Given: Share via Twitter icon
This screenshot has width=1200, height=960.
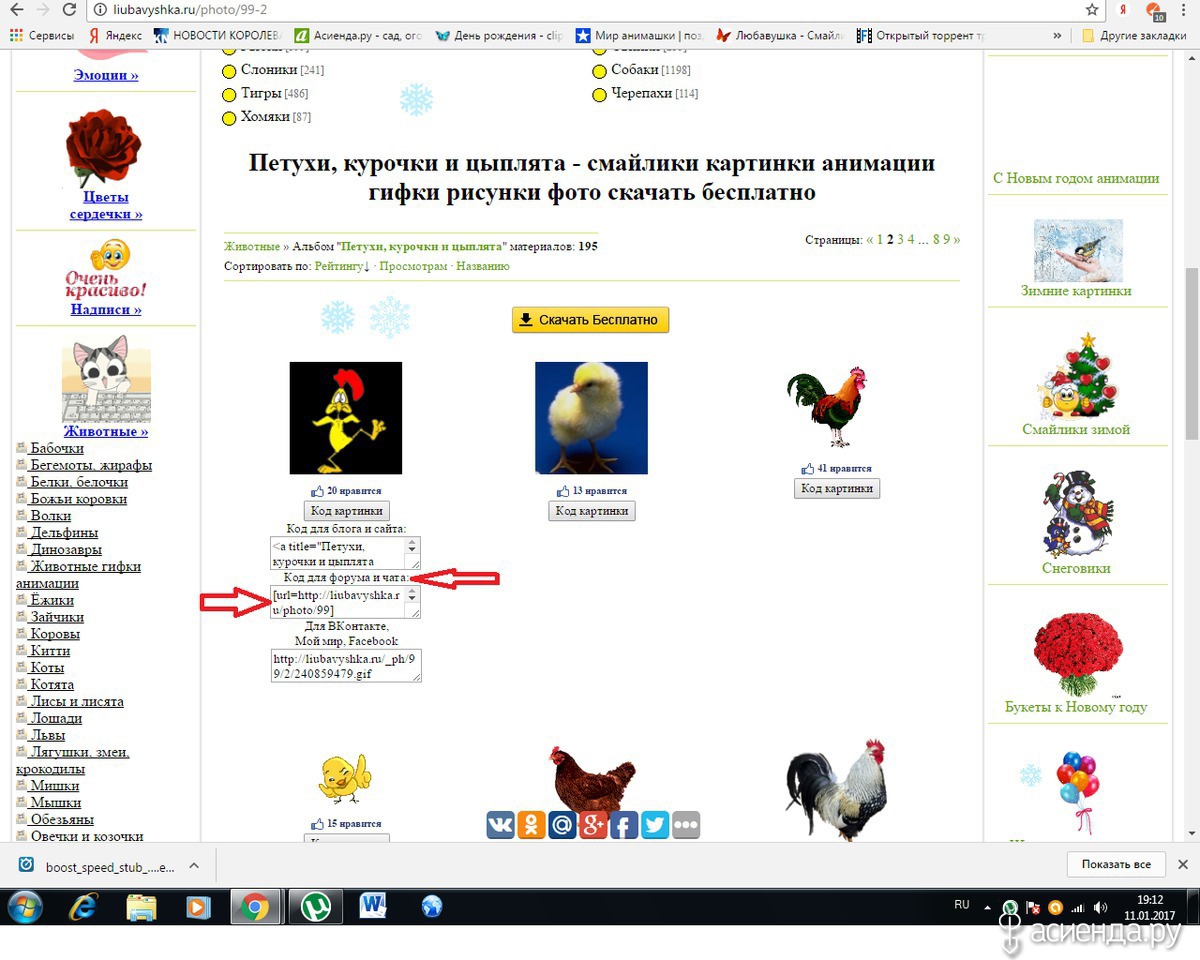Looking at the screenshot, I should (x=655, y=825).
